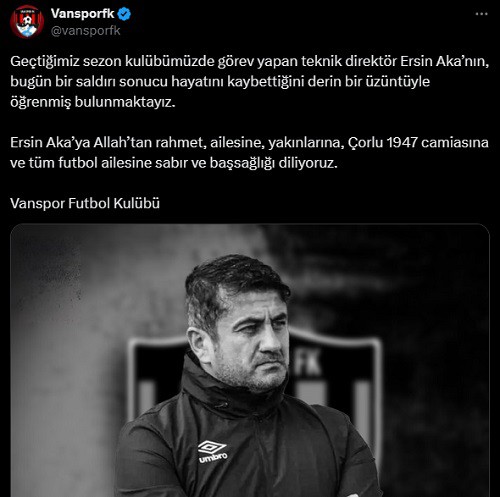Click the 'Vanspor Futbol Kulübü' signature line
500x497 pixels.
pyautogui.click(x=85, y=203)
